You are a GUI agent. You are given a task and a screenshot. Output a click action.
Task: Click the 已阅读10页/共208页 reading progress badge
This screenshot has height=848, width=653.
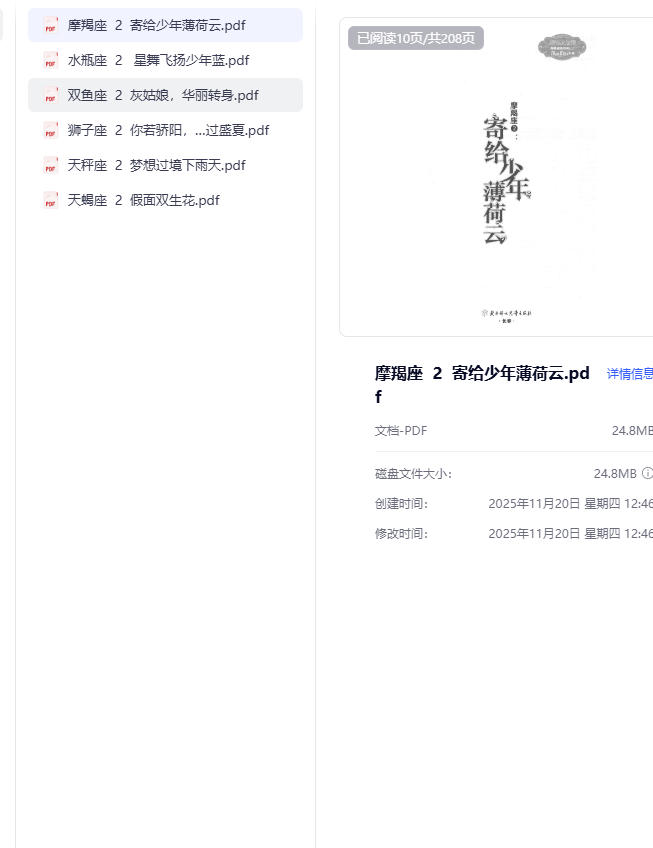(x=416, y=38)
